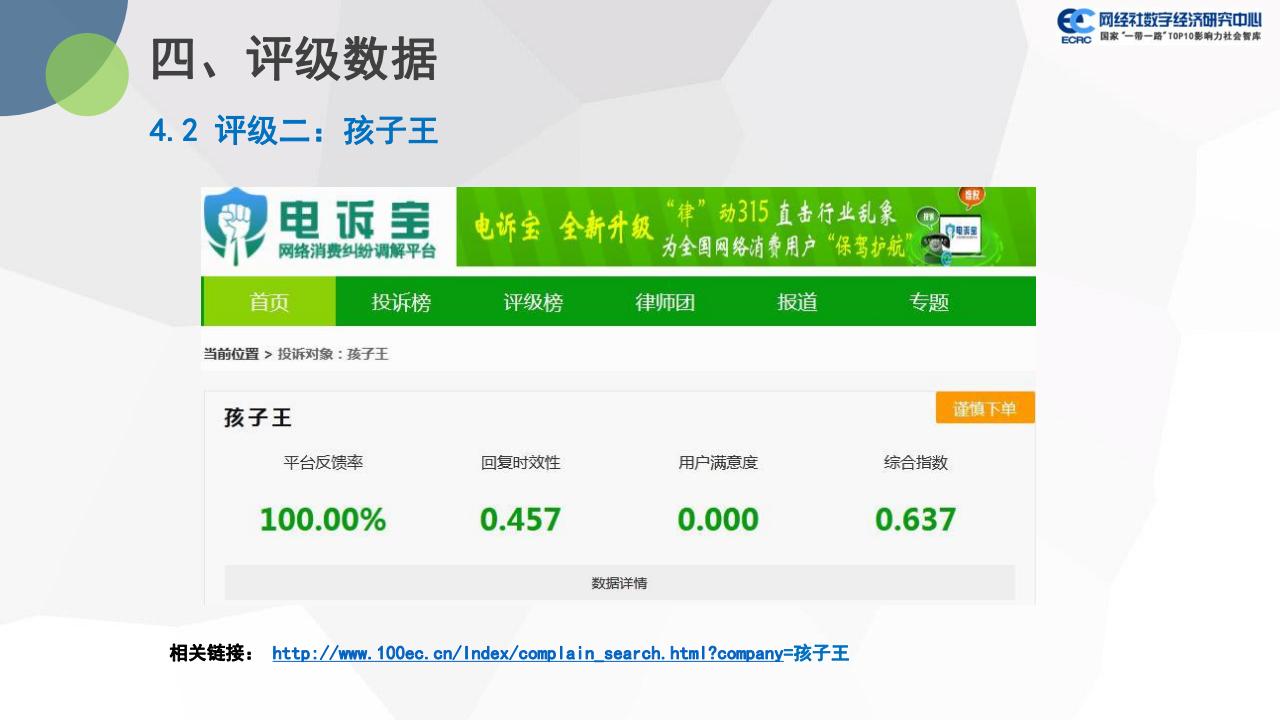Click the 电诉宝 fist shield logo

tap(236, 225)
